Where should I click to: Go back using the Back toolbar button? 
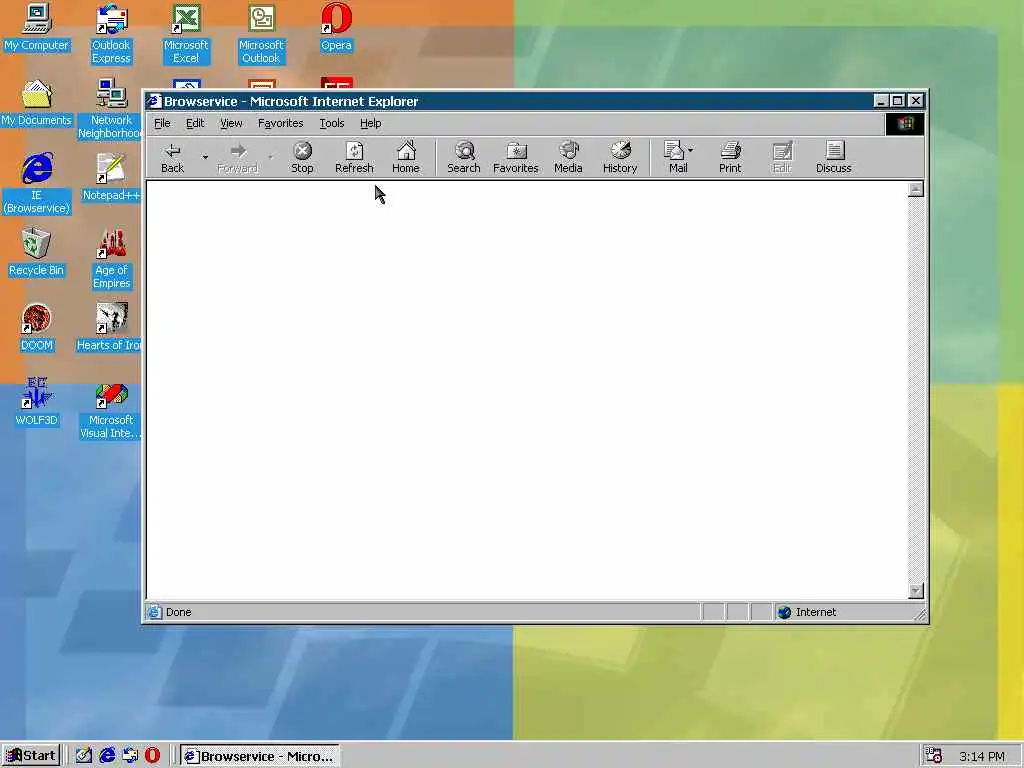172,157
